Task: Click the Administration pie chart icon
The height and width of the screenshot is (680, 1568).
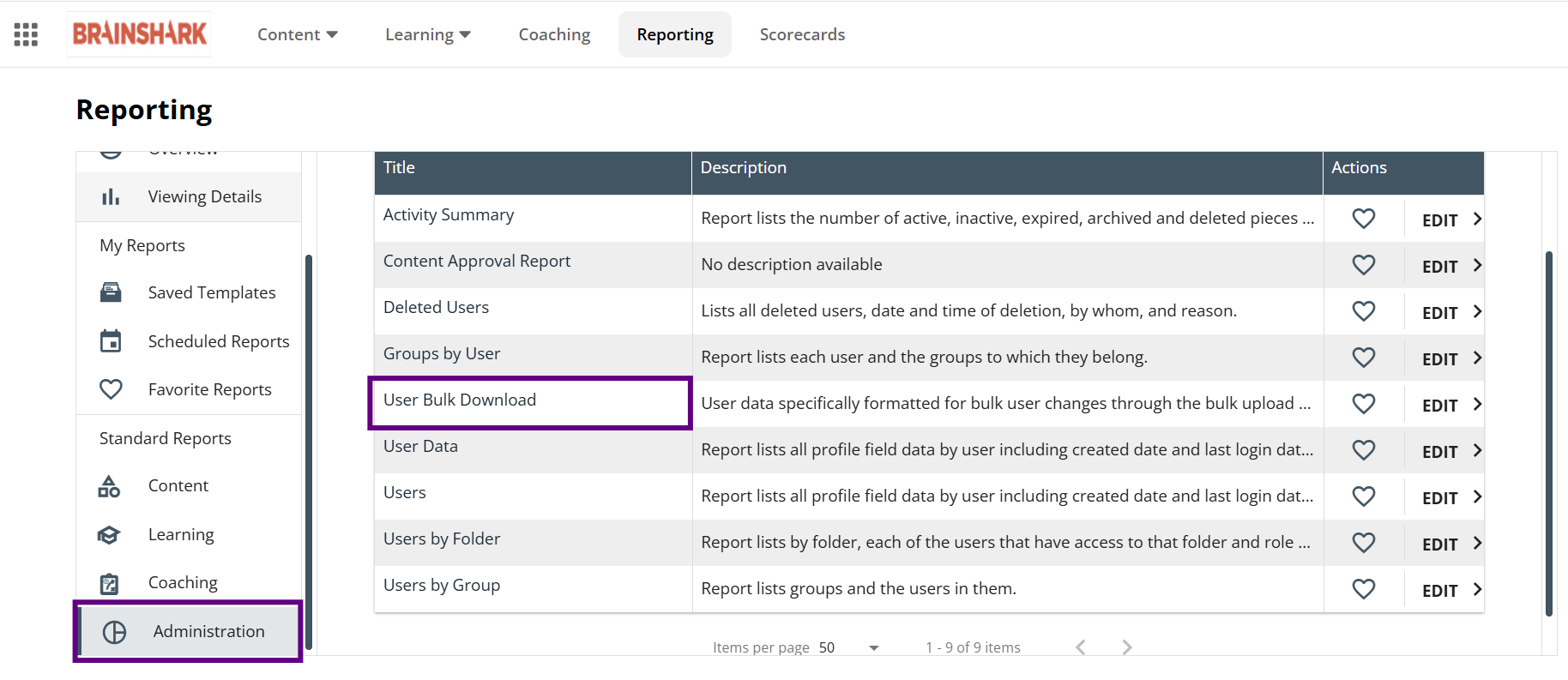Action: pos(114,632)
